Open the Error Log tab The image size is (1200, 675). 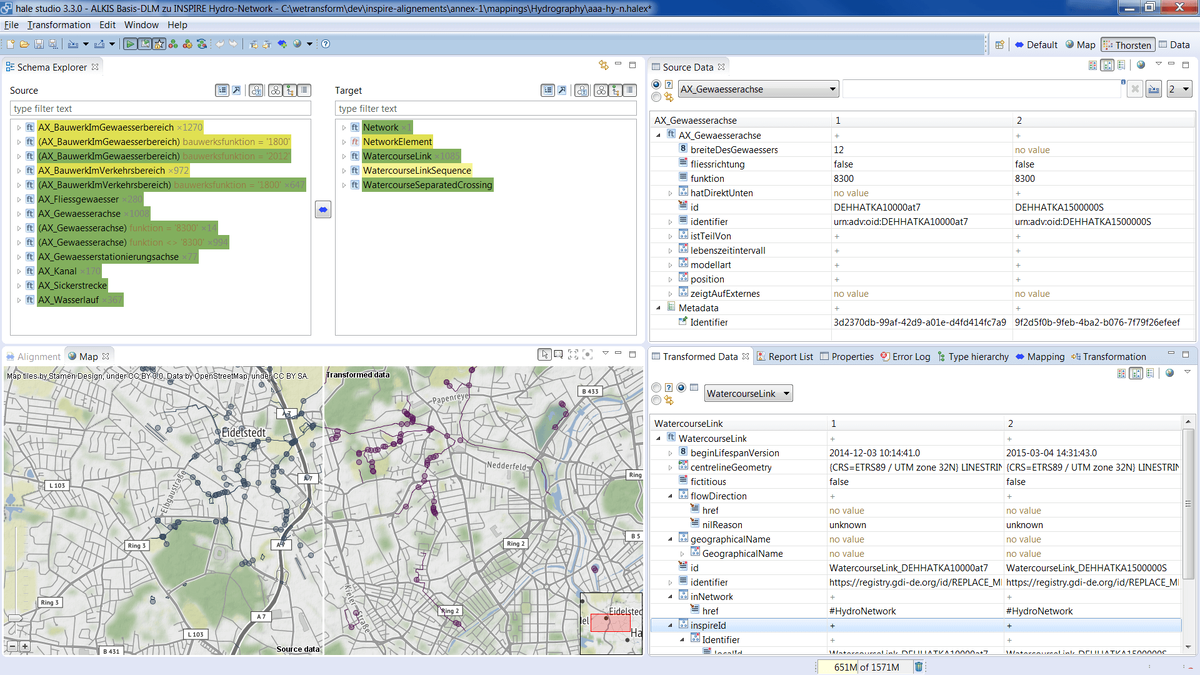[905, 356]
